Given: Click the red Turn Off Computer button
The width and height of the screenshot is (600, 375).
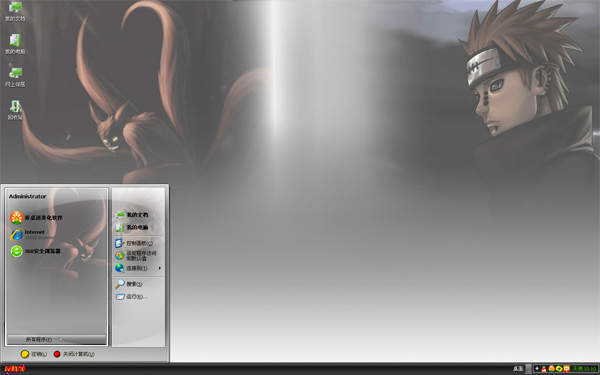Looking at the screenshot, I should (x=74, y=354).
